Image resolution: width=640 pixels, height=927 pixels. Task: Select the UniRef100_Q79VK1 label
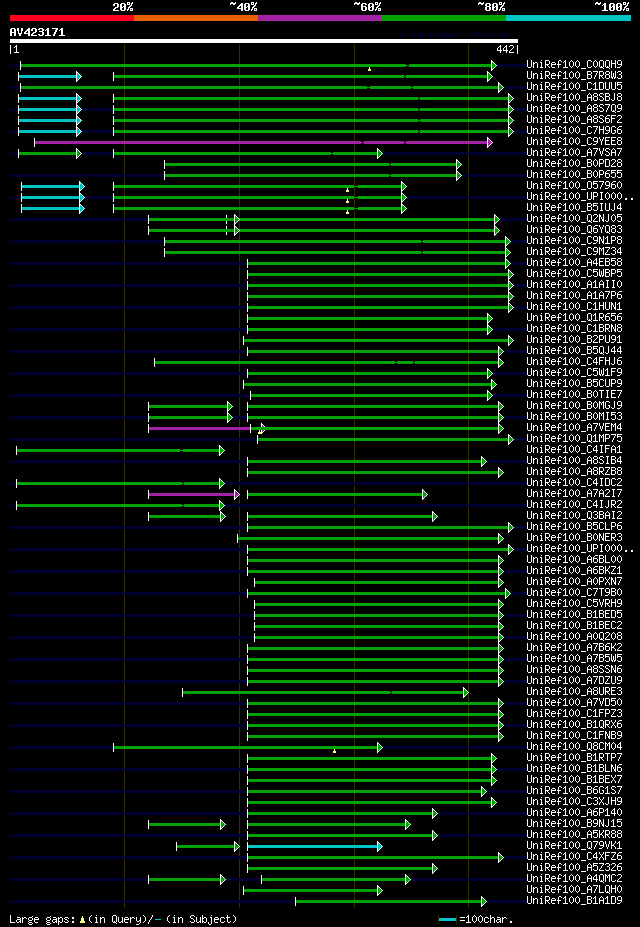click(x=574, y=848)
